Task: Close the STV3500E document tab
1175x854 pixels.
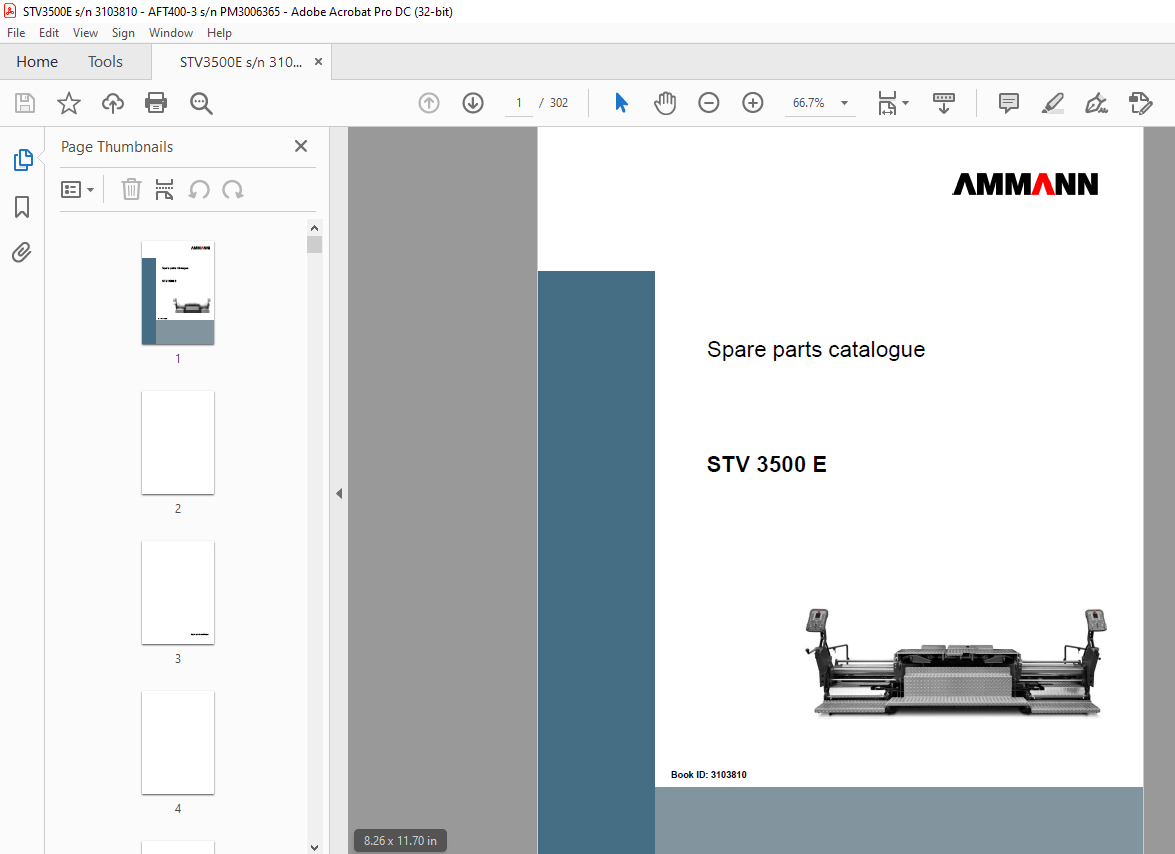Action: click(x=318, y=61)
